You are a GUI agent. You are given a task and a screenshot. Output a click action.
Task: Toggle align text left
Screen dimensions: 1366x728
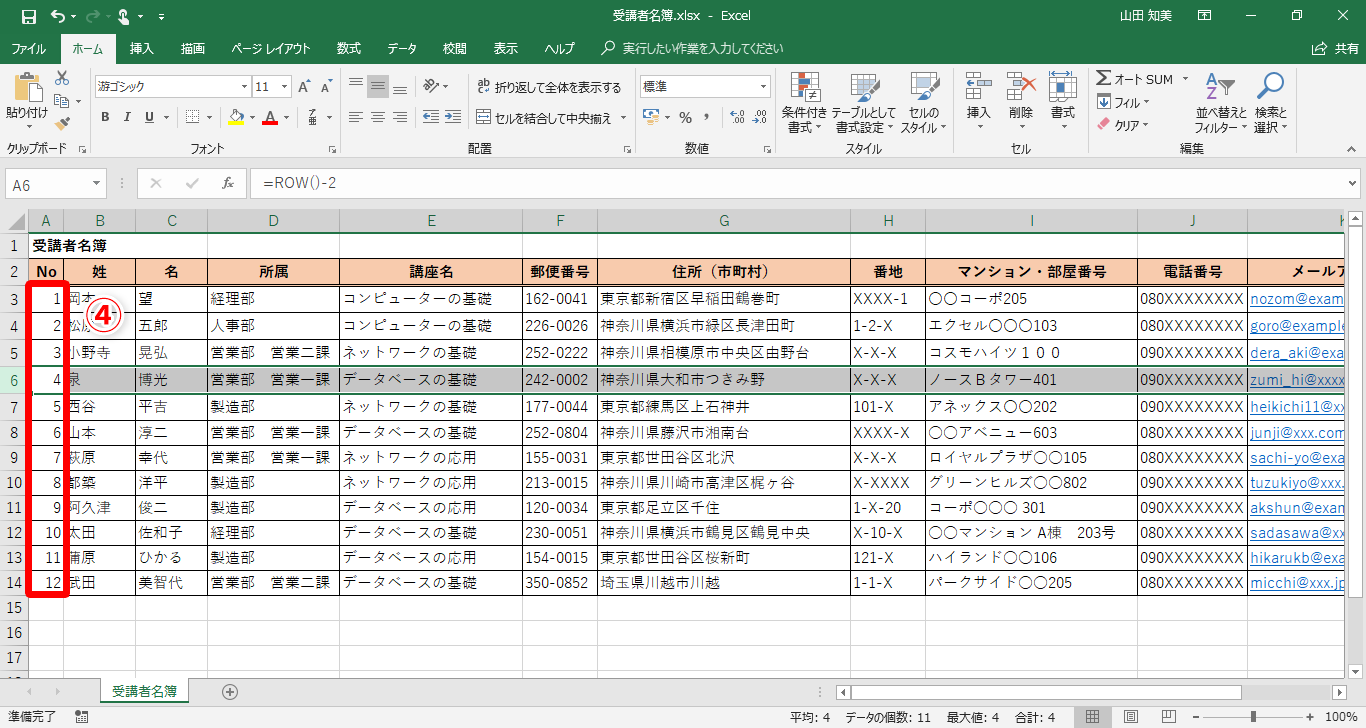[356, 117]
